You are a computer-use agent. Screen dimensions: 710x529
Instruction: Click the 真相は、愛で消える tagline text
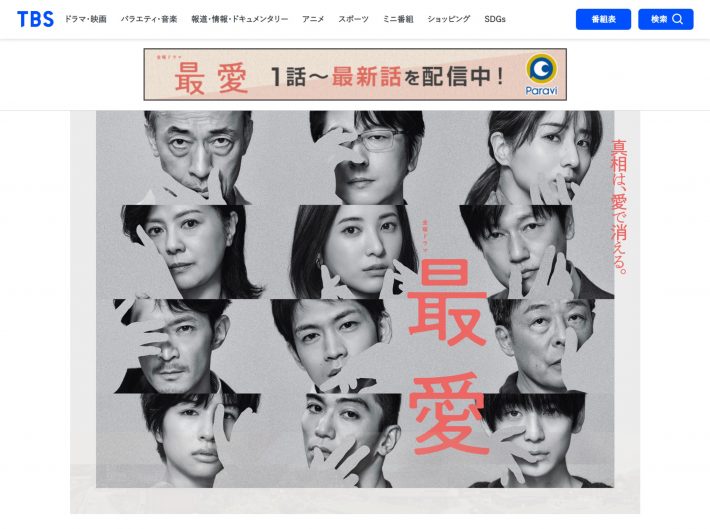tap(619, 207)
